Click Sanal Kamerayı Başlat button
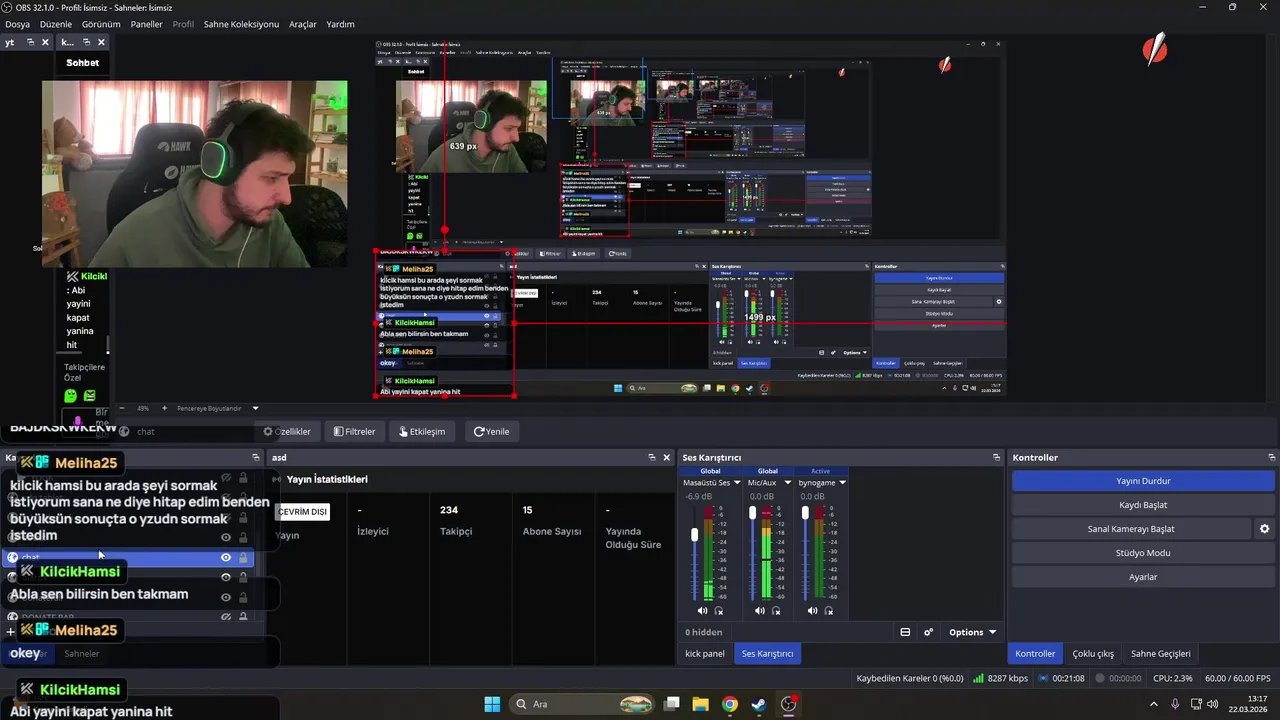The image size is (1280, 720). click(x=1131, y=529)
